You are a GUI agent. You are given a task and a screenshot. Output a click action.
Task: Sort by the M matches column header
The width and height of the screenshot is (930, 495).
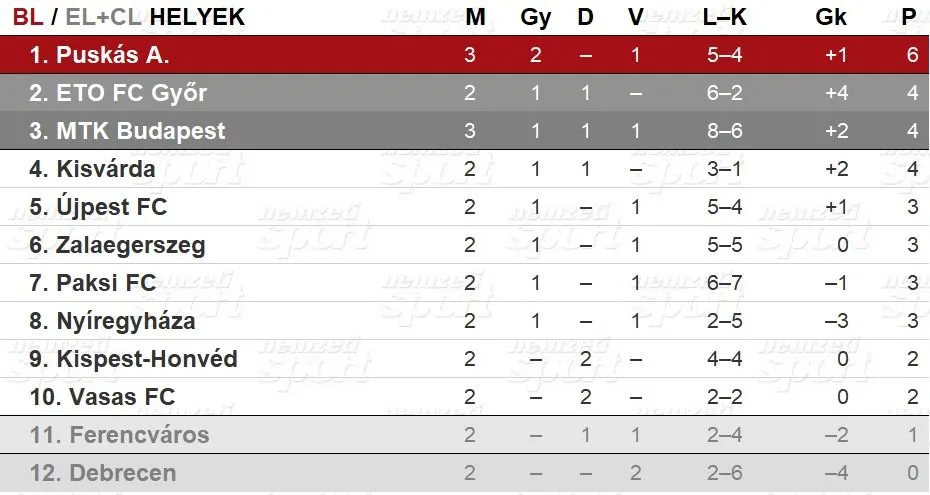coord(475,17)
